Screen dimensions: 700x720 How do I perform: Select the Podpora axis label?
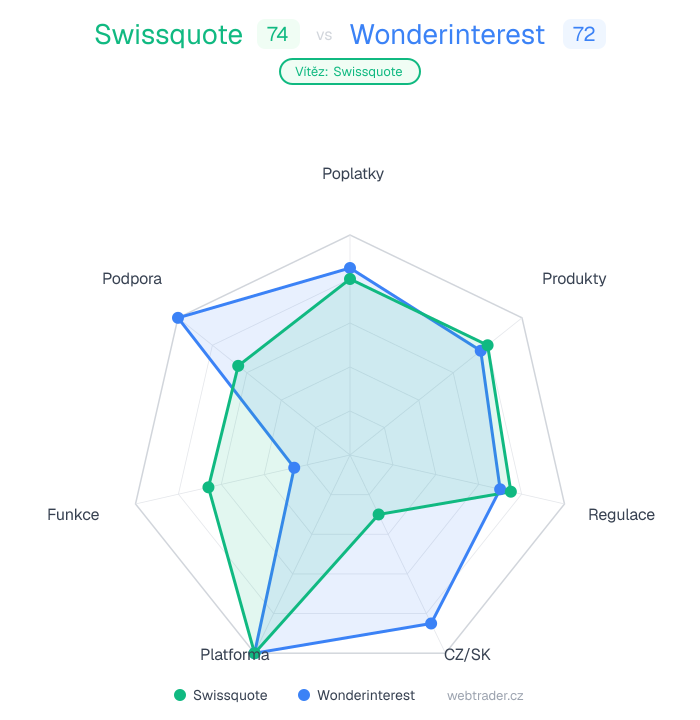point(132,279)
